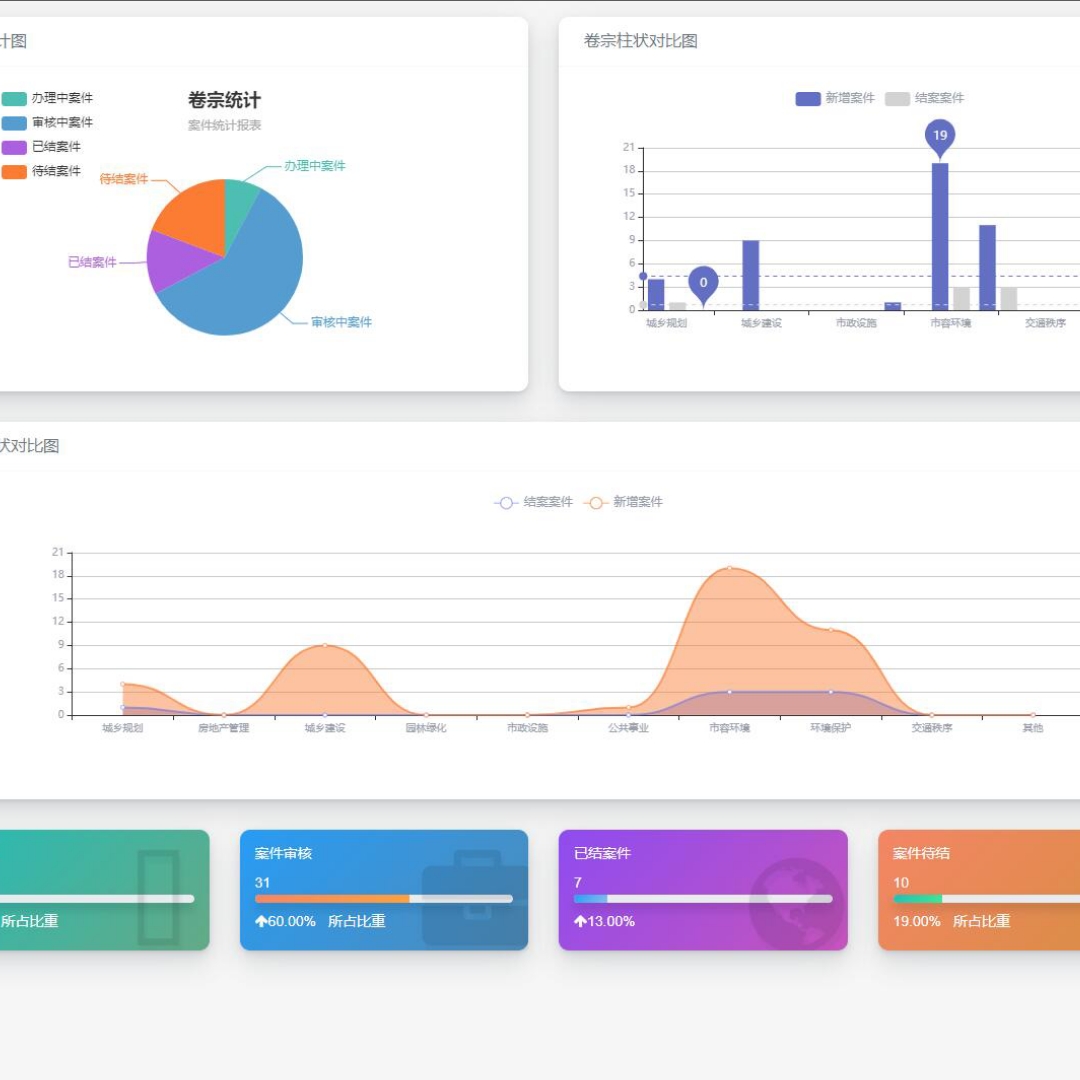Click the orange data point above 环境保护 in area chart
Viewport: 1080px width, 1080px height.
[x=831, y=630]
